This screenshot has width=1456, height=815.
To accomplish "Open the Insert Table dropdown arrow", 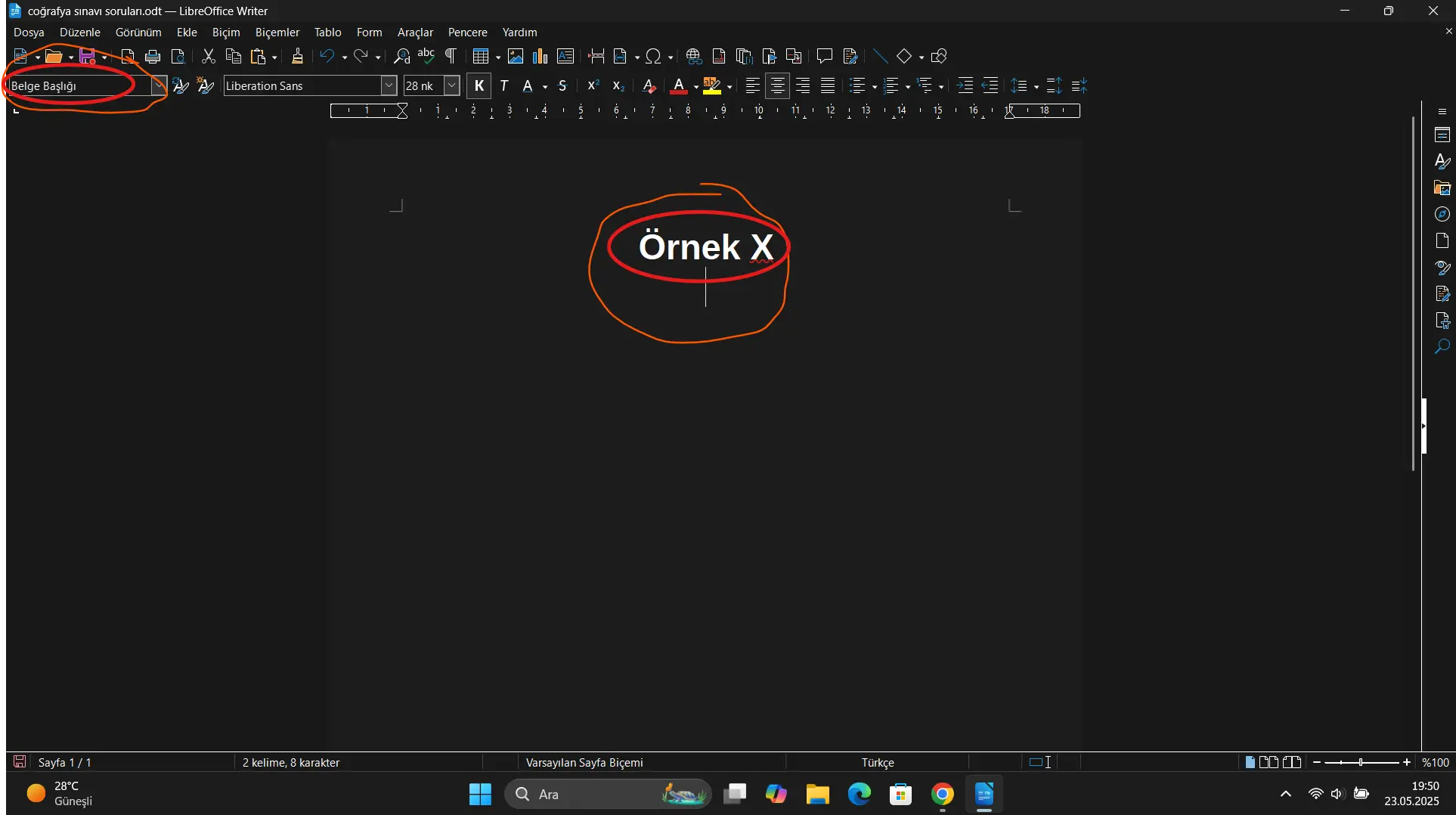I will 498,57.
